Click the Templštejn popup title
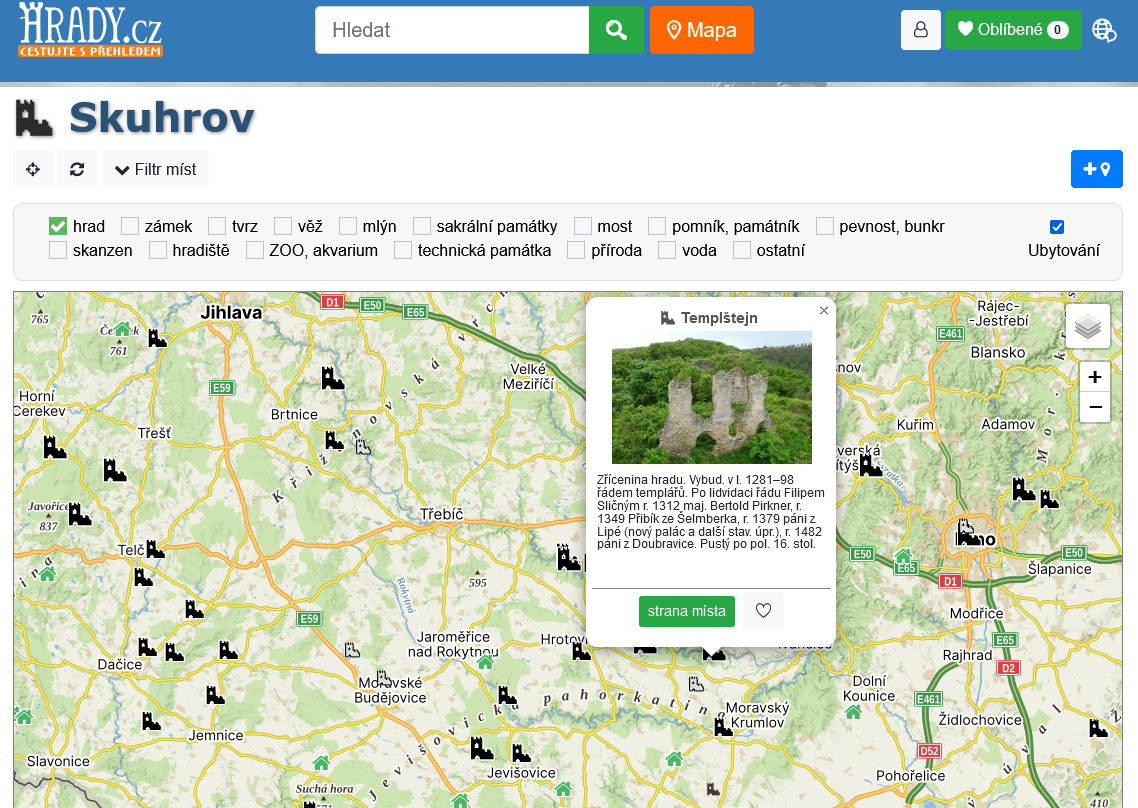1138x808 pixels. [719, 318]
